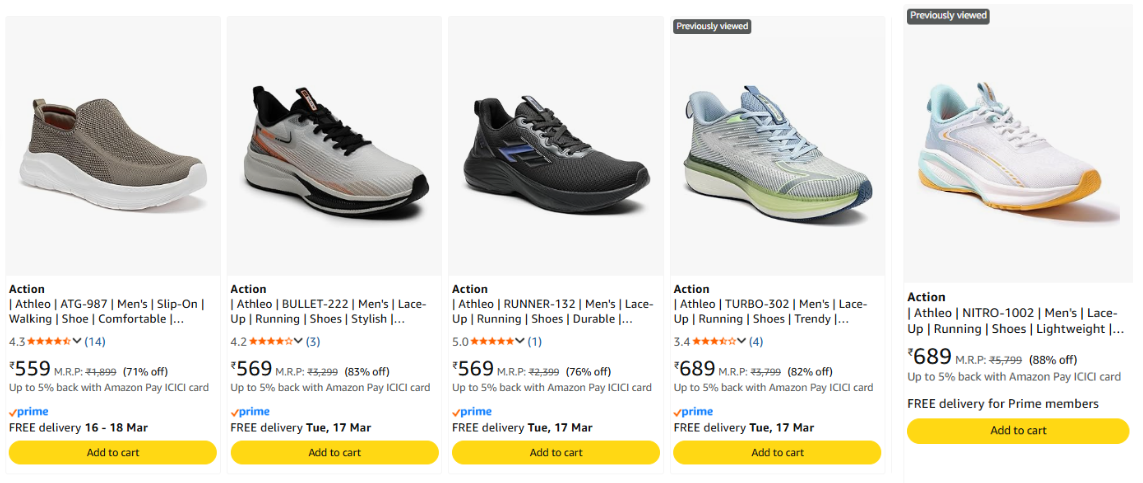The image size is (1143, 483).
Task: Expand the 5.0 star rating dropdown chevron
Action: pyautogui.click(x=520, y=342)
